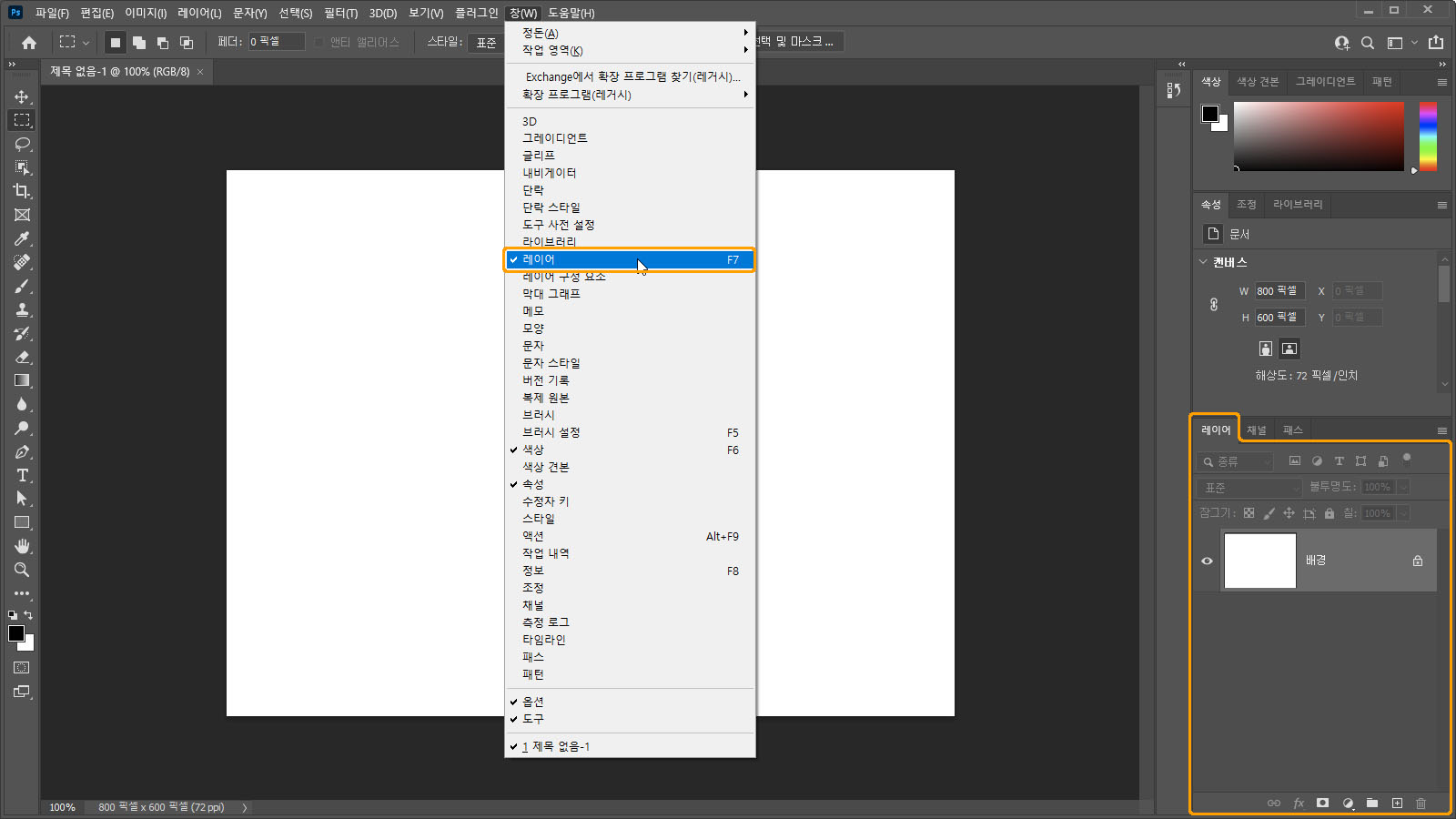1456x819 pixels.
Task: Select the Pen tool
Action: [22, 451]
